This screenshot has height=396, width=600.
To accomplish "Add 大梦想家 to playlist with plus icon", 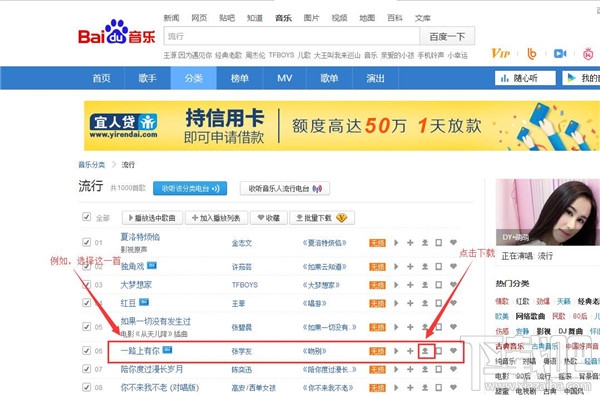I will coord(410,285).
